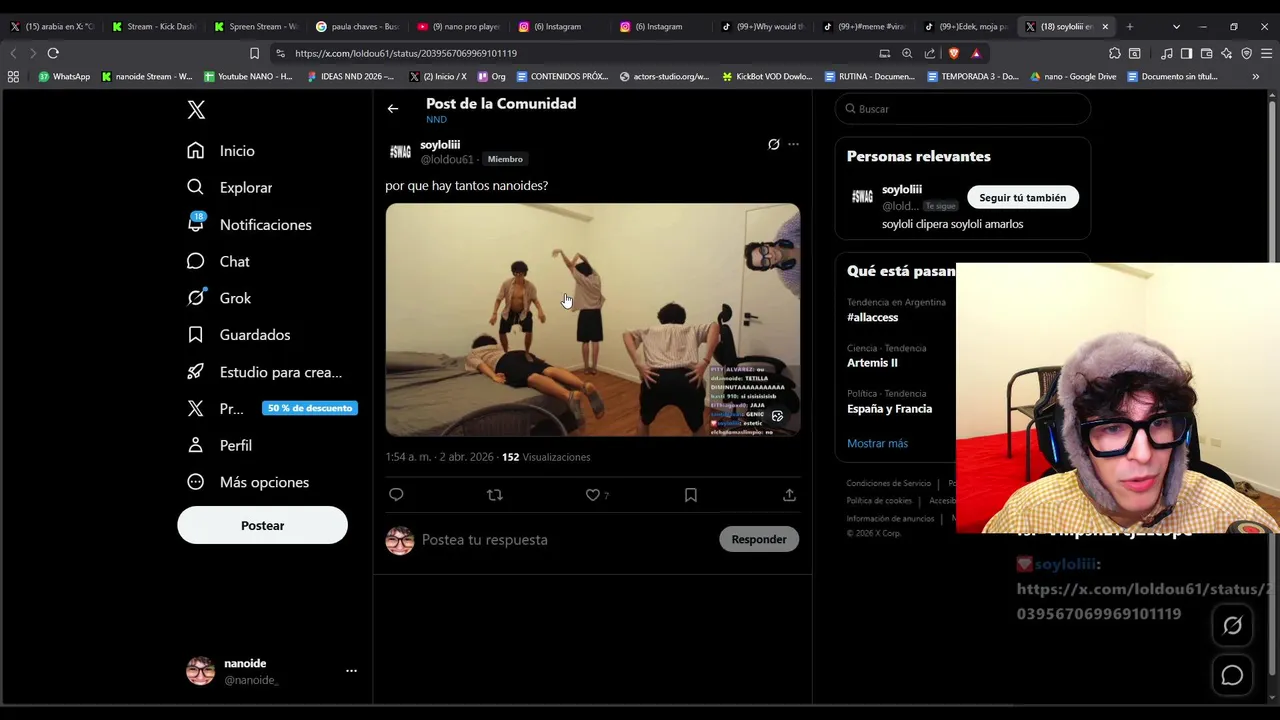The width and height of the screenshot is (1280, 720).
Task: Open the #allaccess trend
Action: click(872, 318)
